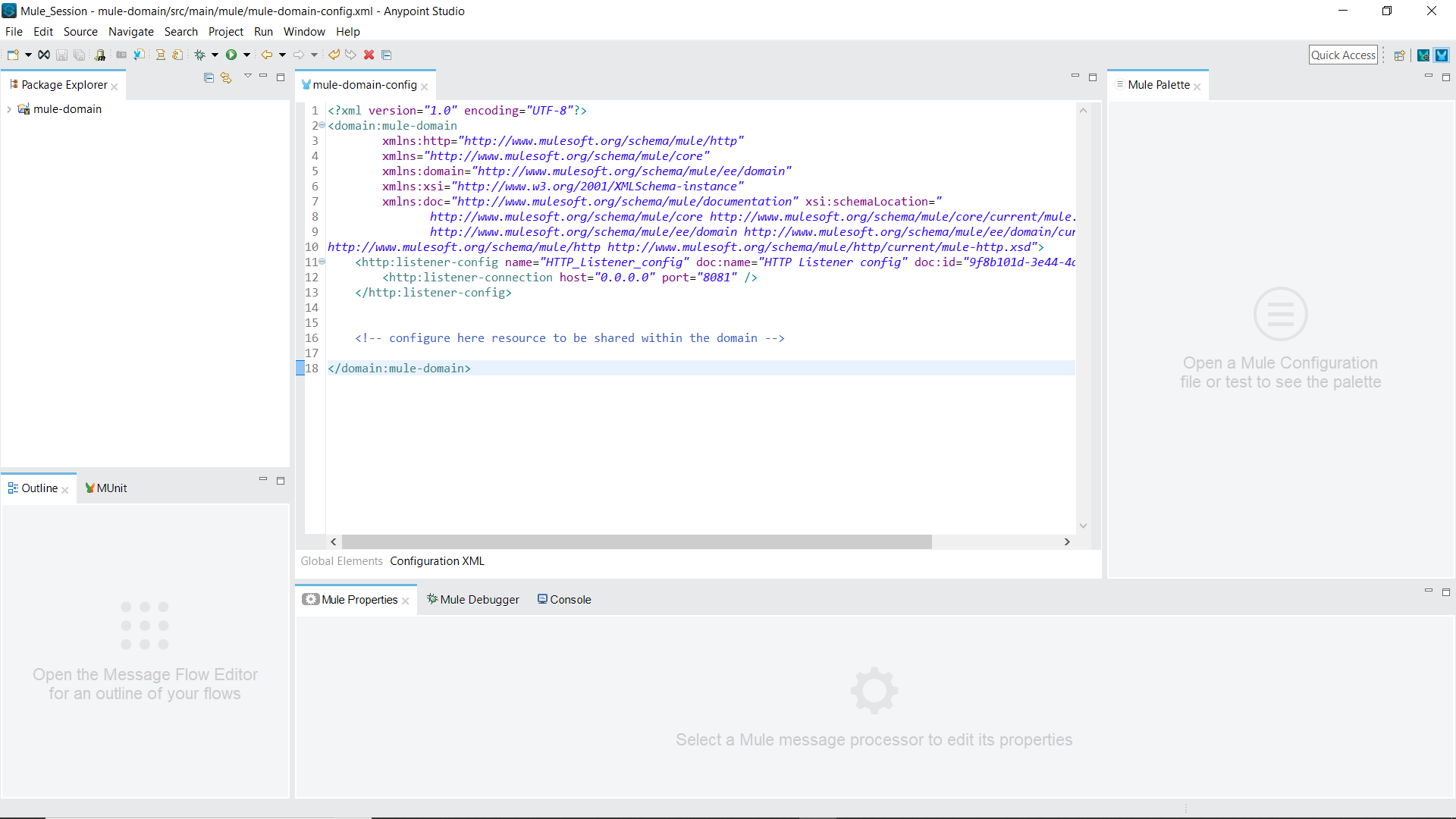Toggle Link with Editor in Package Explorer

(x=226, y=77)
